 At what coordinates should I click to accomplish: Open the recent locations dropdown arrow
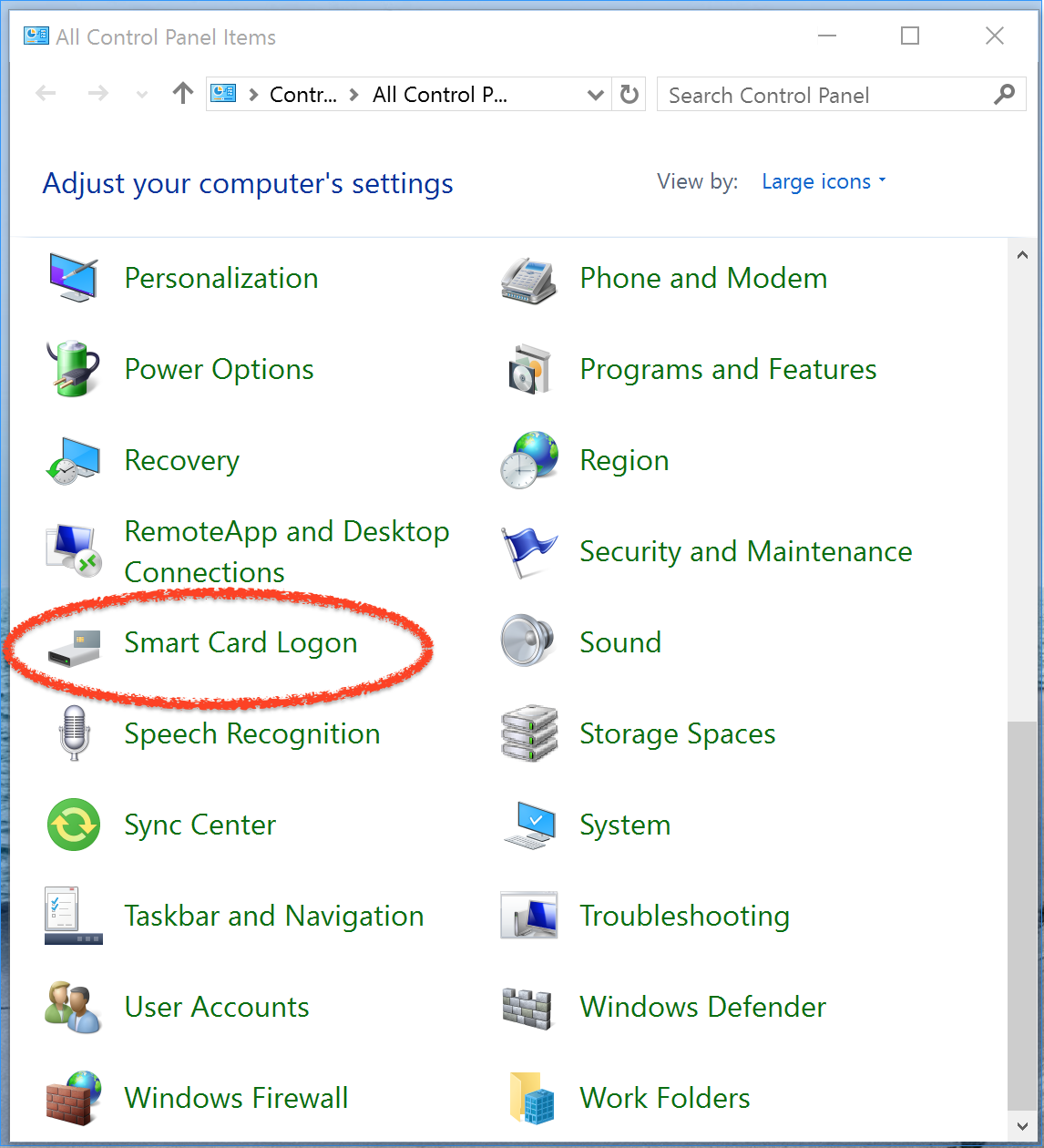click(x=141, y=94)
